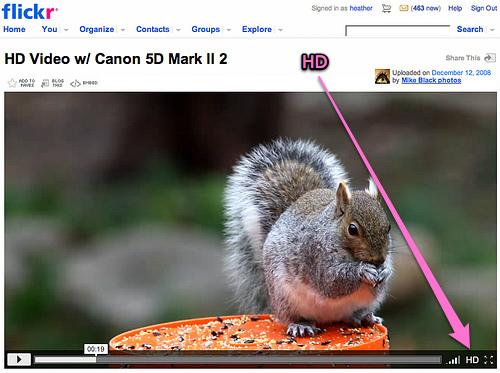This screenshot has width=500, height=373.
Task: Click the Search link
Action: (x=470, y=29)
